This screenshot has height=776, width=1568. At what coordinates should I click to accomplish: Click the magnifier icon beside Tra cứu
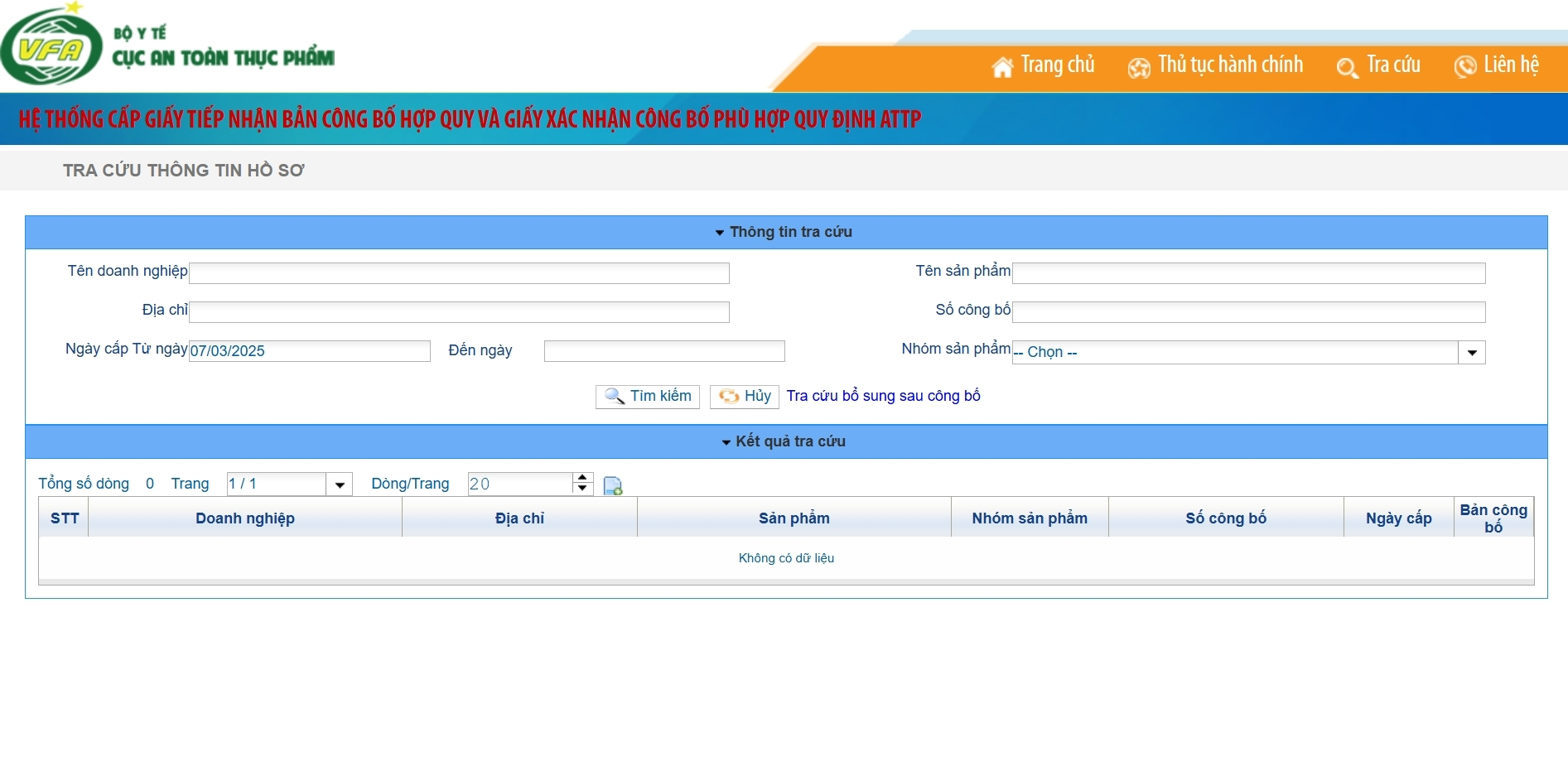[1348, 68]
